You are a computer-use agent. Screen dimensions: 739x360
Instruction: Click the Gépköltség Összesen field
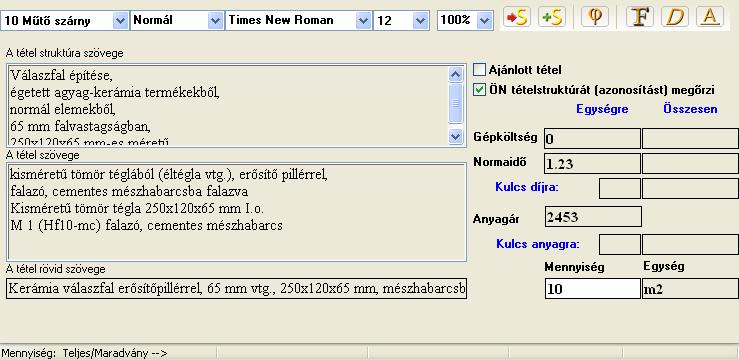(690, 139)
